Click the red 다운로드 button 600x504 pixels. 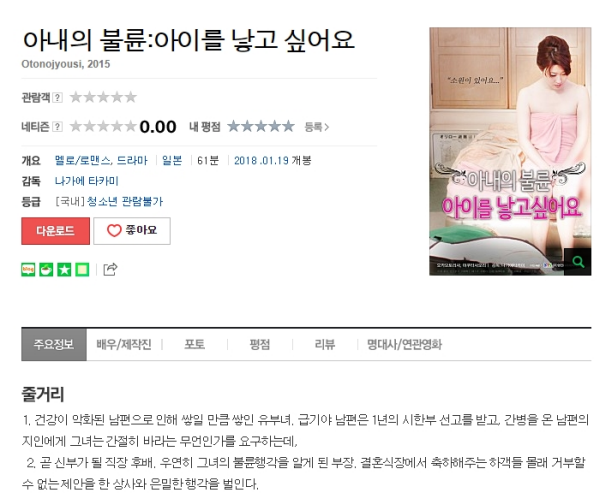(x=55, y=231)
